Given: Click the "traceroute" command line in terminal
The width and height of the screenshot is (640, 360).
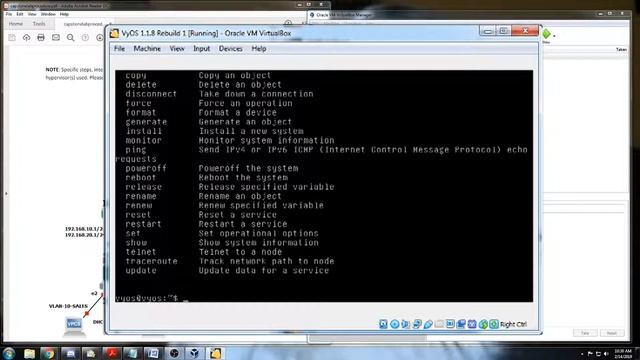Looking at the screenshot, I should (x=230, y=261).
